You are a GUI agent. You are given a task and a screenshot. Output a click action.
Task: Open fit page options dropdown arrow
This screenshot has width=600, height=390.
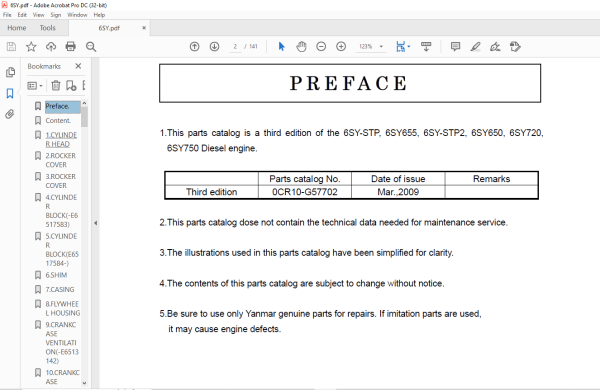click(x=409, y=47)
